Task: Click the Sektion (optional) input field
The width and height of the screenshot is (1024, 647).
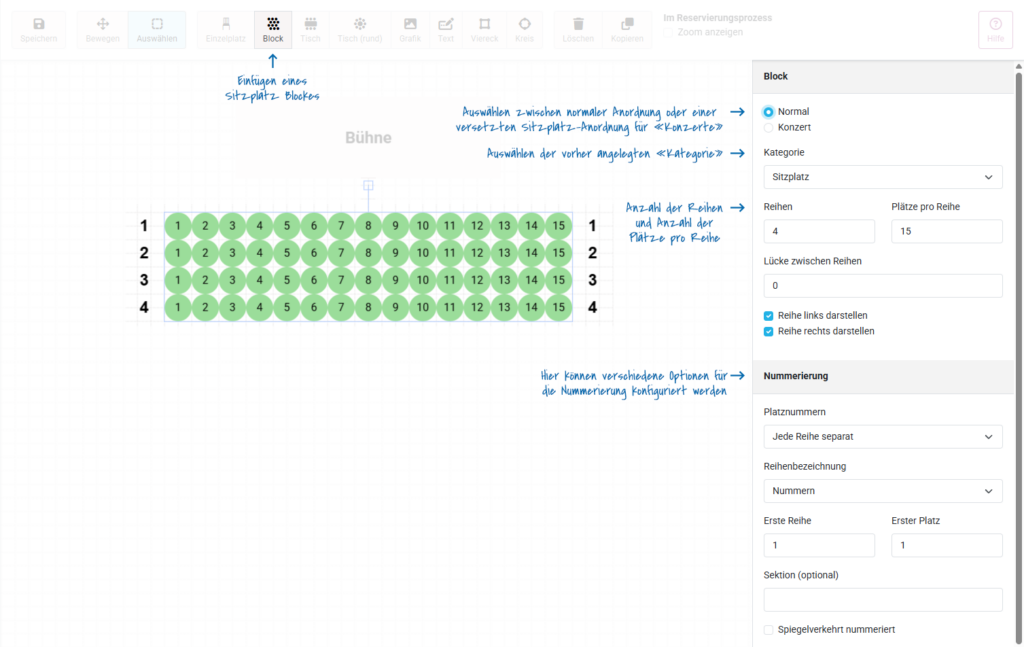Action: (882, 600)
